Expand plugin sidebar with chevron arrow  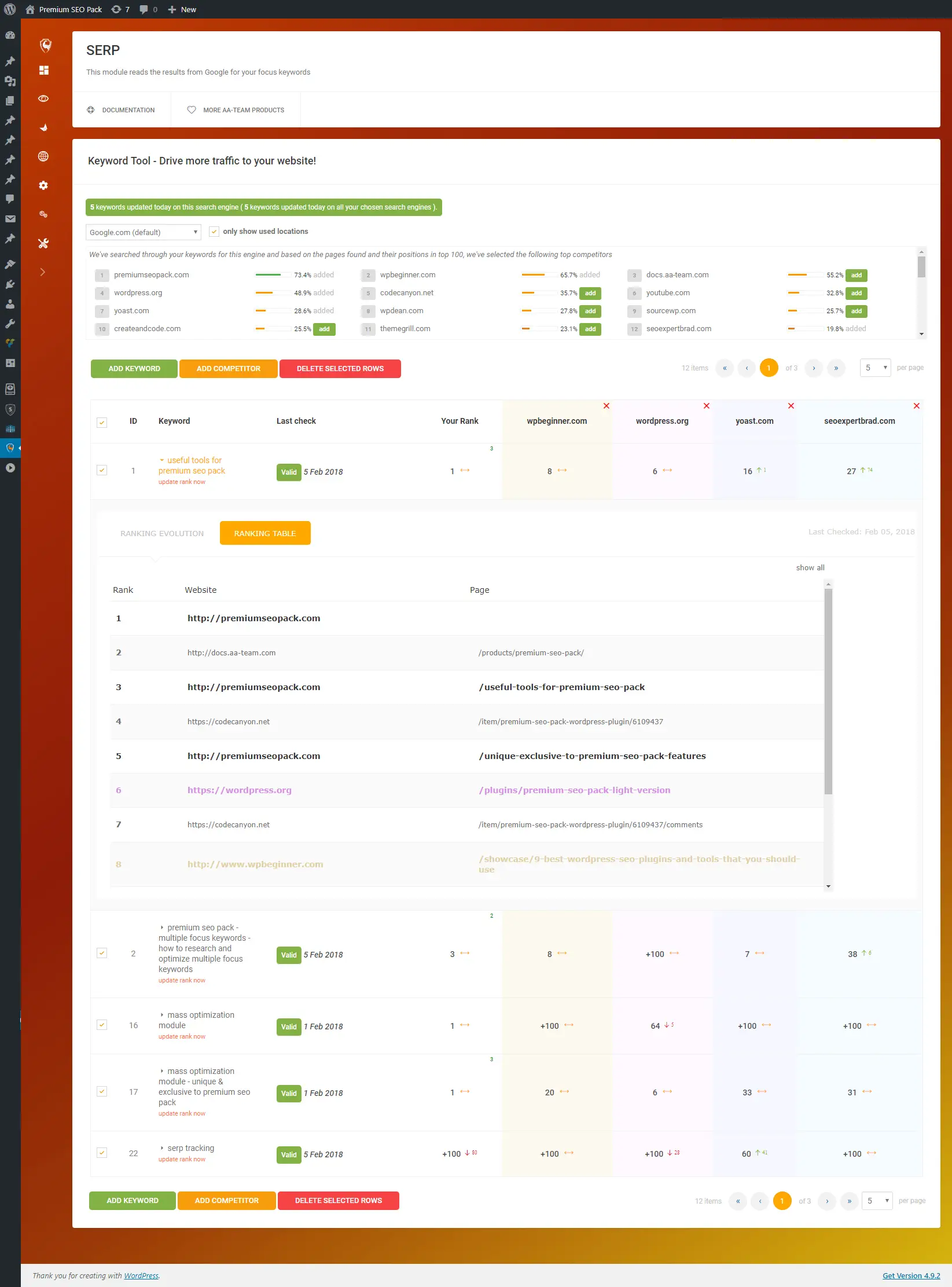43,272
